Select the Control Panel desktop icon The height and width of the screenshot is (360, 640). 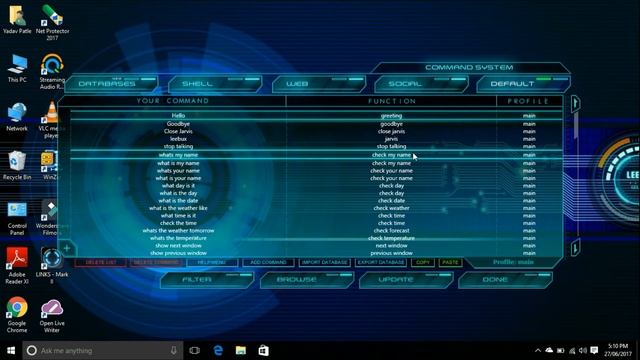[17, 218]
